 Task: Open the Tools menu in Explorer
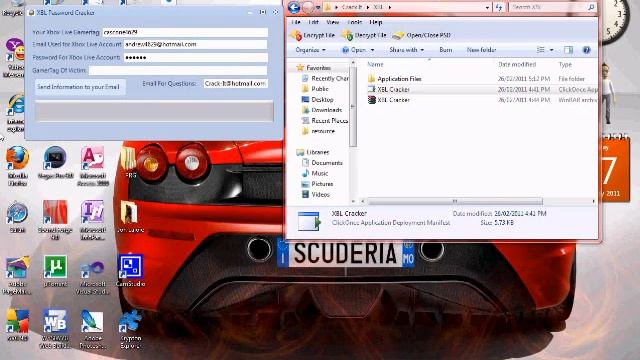pyautogui.click(x=355, y=22)
